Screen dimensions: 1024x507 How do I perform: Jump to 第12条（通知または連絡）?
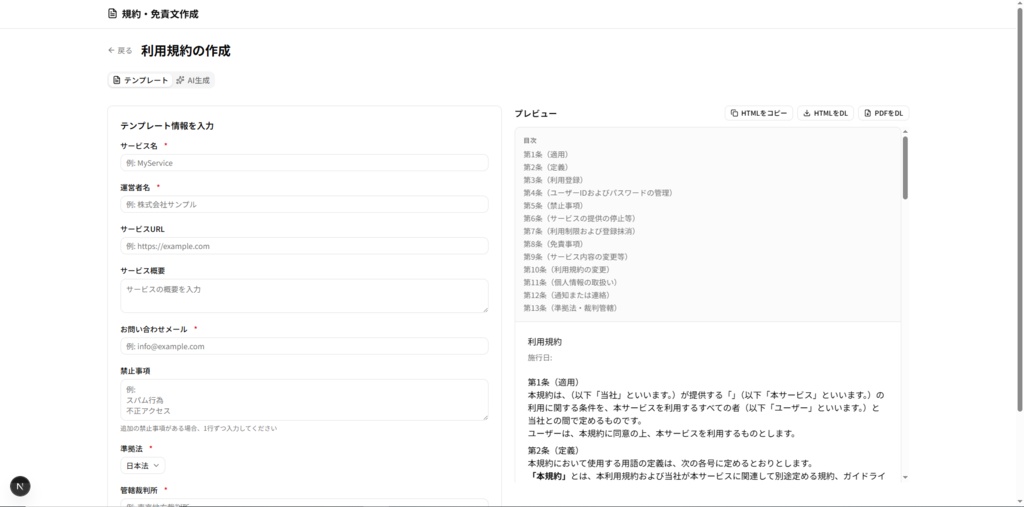[568, 295]
